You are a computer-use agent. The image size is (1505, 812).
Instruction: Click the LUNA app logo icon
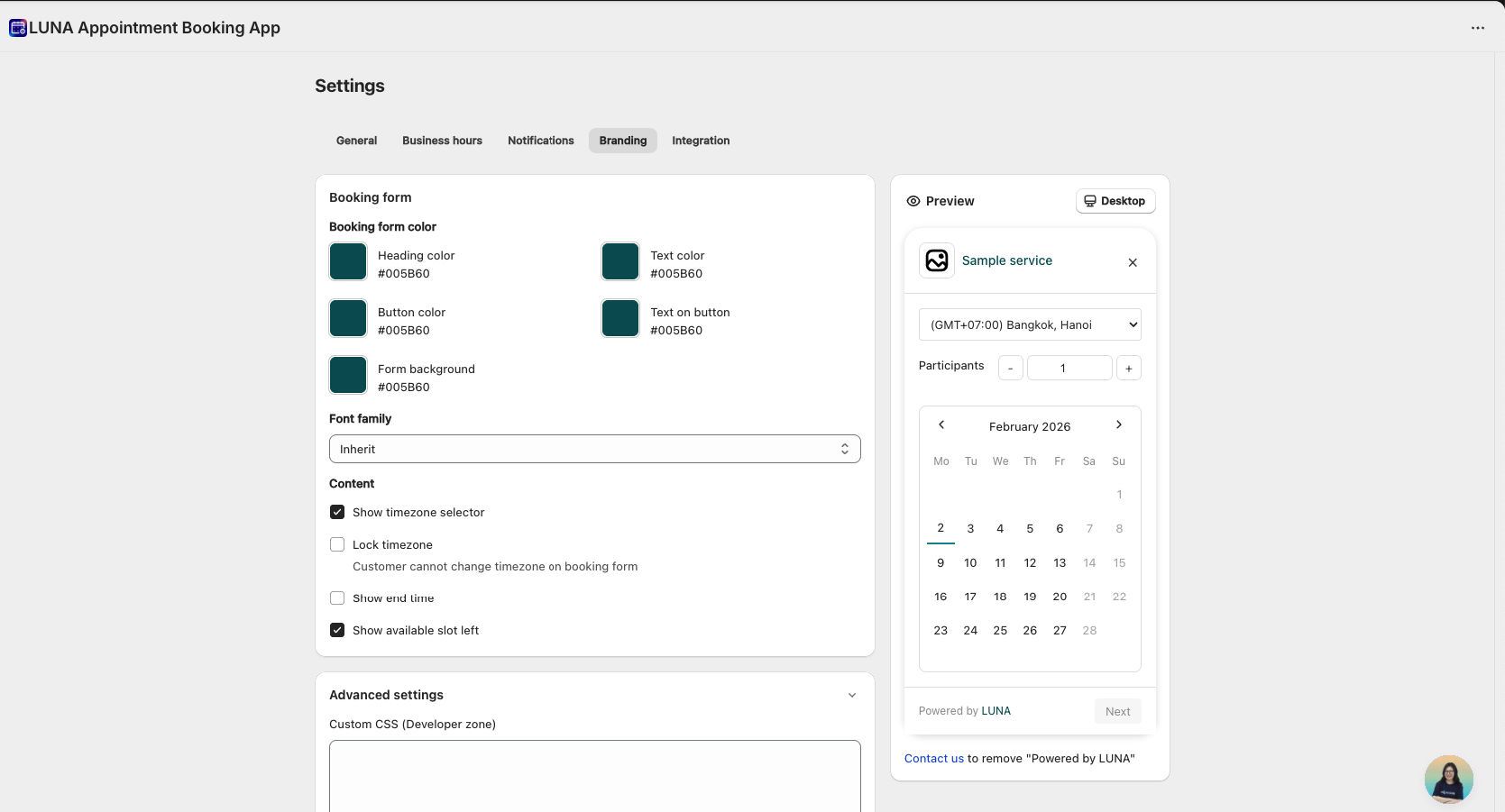(x=18, y=28)
